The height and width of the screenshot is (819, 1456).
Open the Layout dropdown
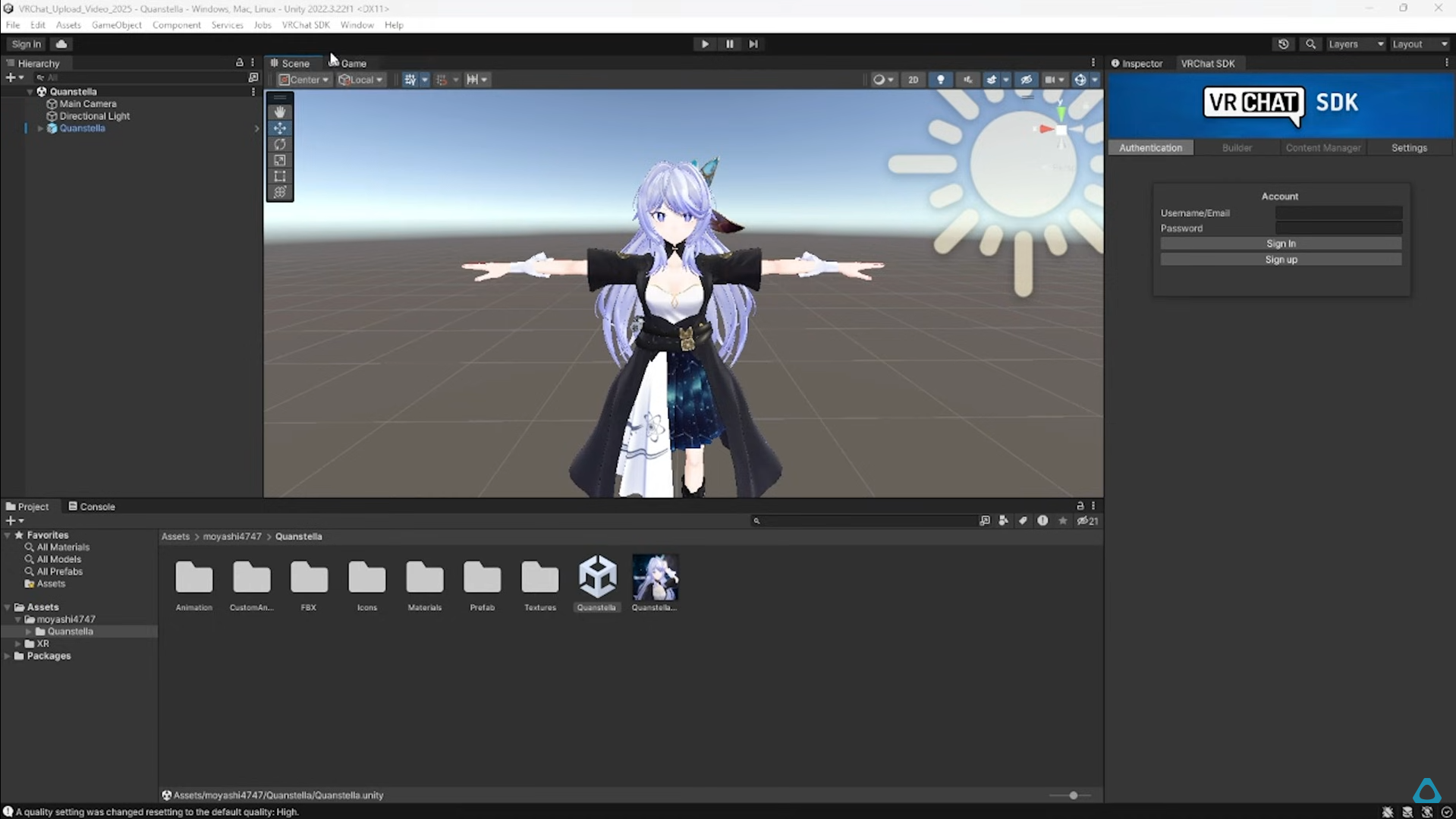click(x=1420, y=44)
